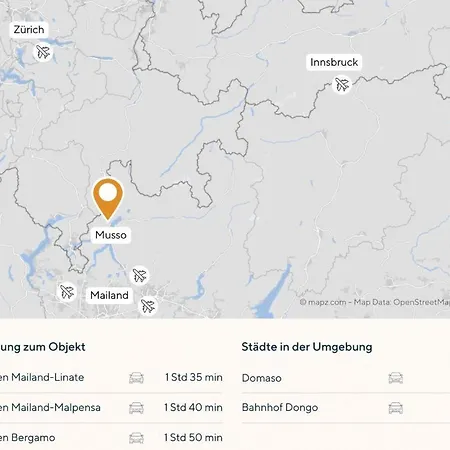Select the Zürich map label
Image resolution: width=450 pixels, height=450 pixels.
(x=29, y=30)
